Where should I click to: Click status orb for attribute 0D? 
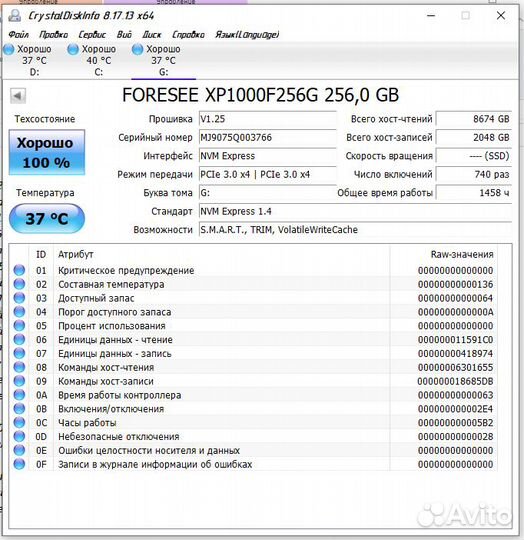click(x=19, y=436)
